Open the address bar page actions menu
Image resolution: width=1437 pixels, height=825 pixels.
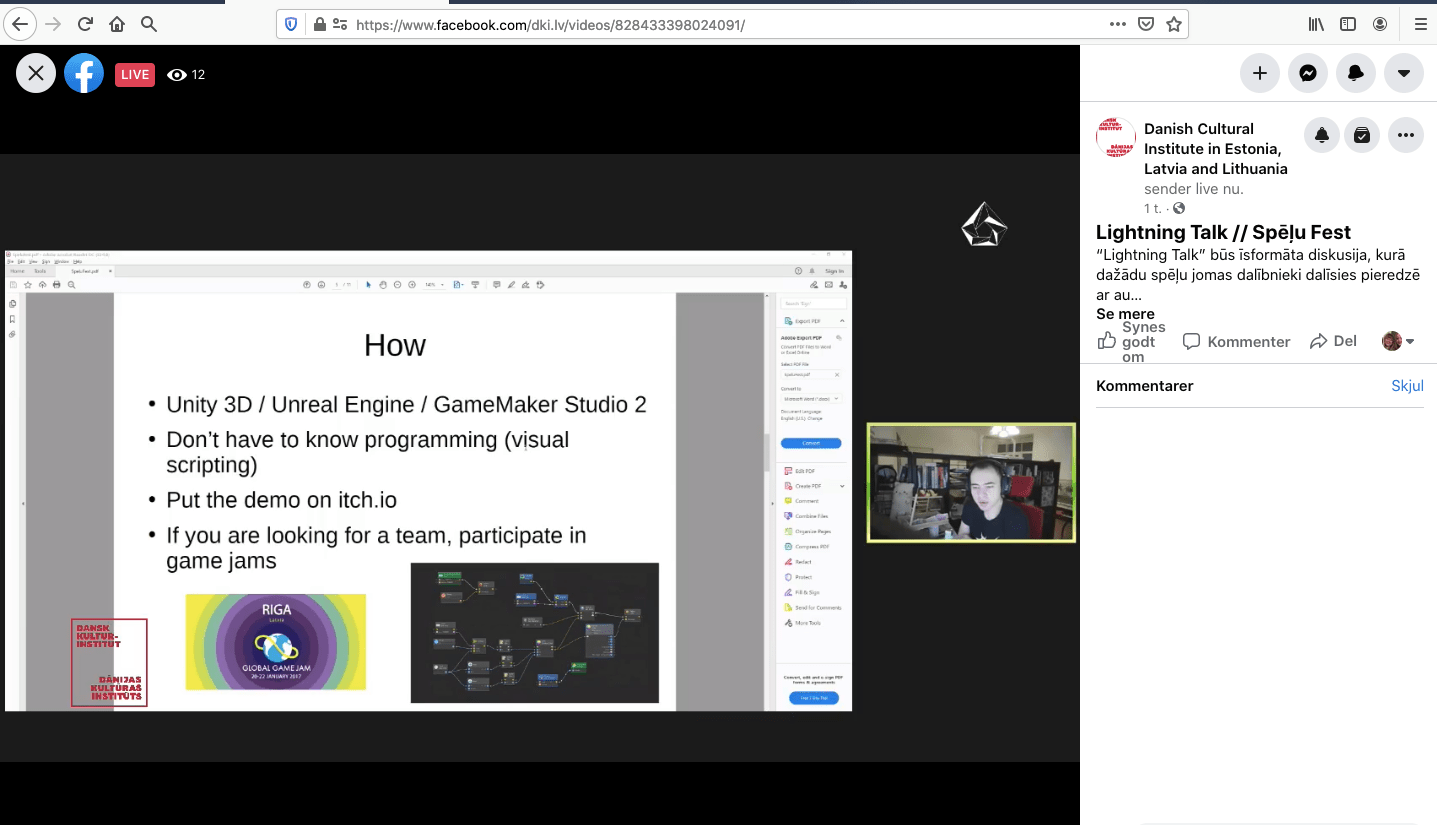pos(1118,24)
